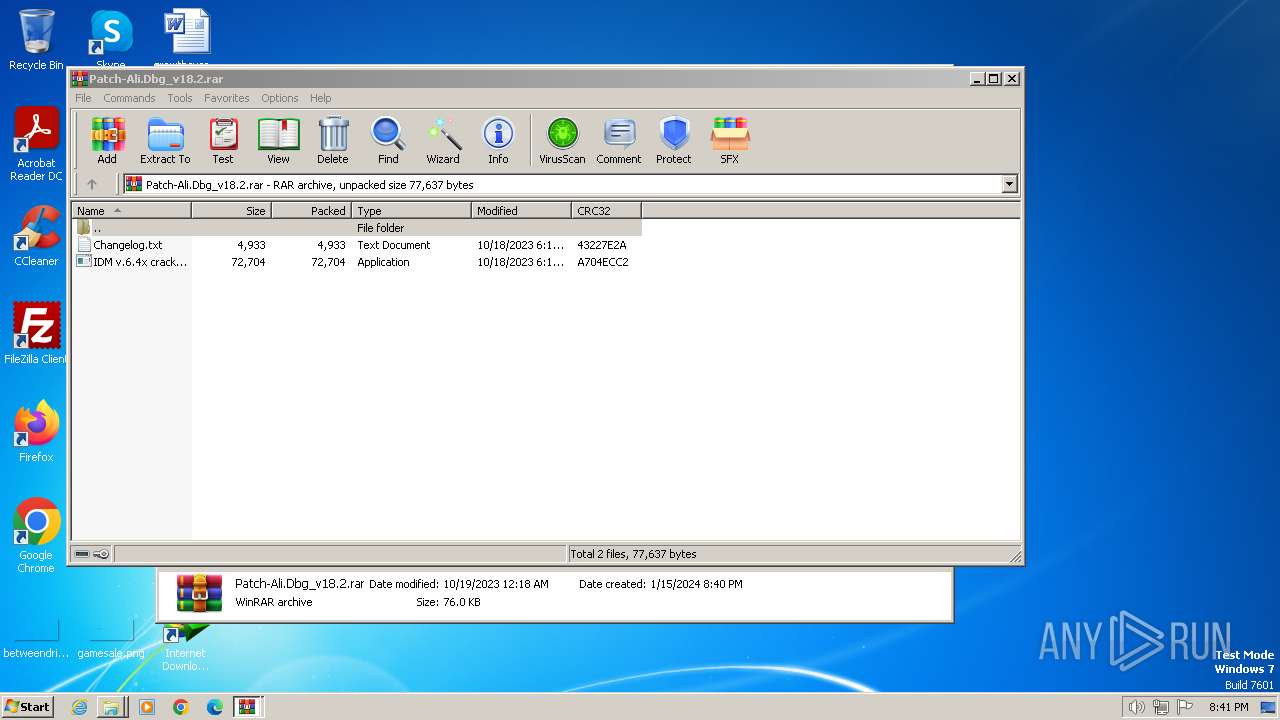The image size is (1280, 720).
Task: Click the taskbar clock 8:41 PM
Action: click(1228, 707)
